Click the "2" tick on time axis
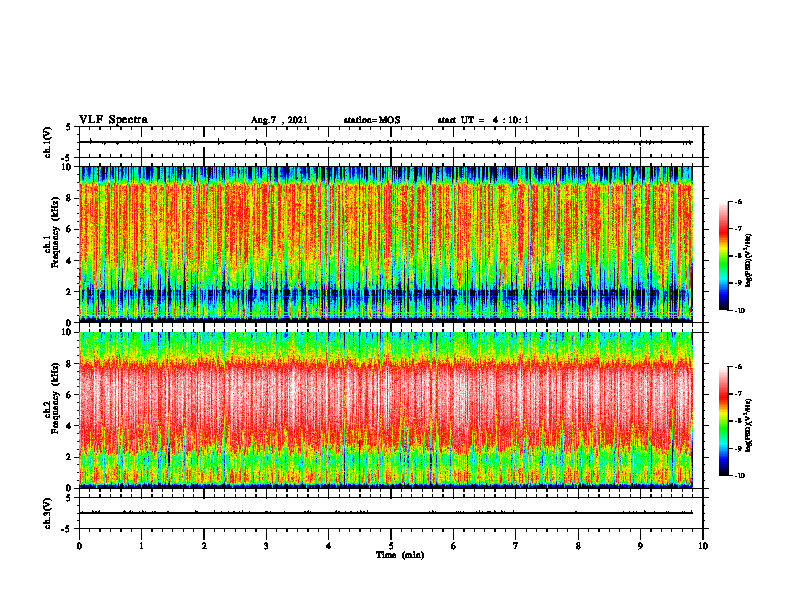Image resolution: width=792 pixels, height=612 pixels. coord(204,546)
